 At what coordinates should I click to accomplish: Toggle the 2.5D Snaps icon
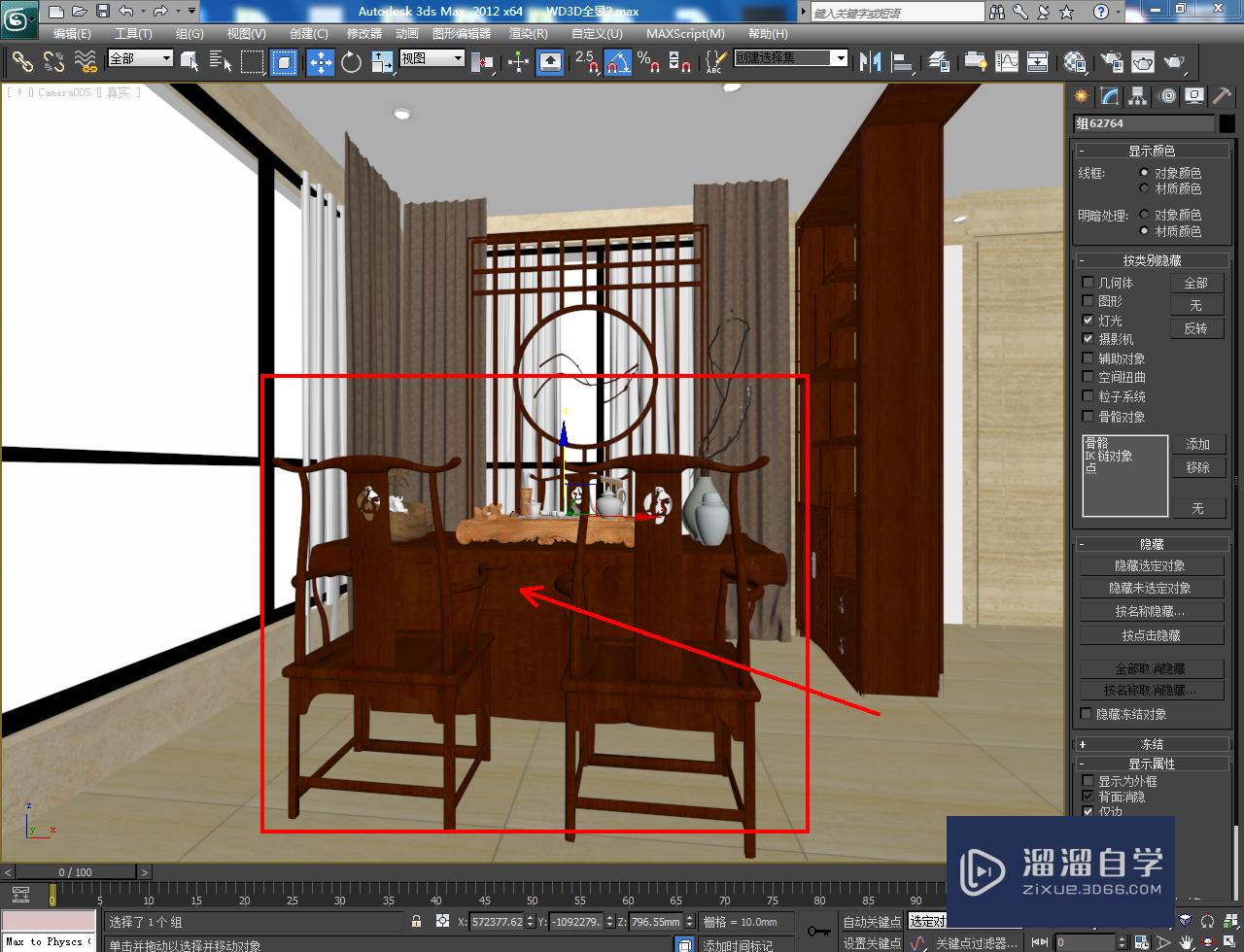tap(586, 62)
